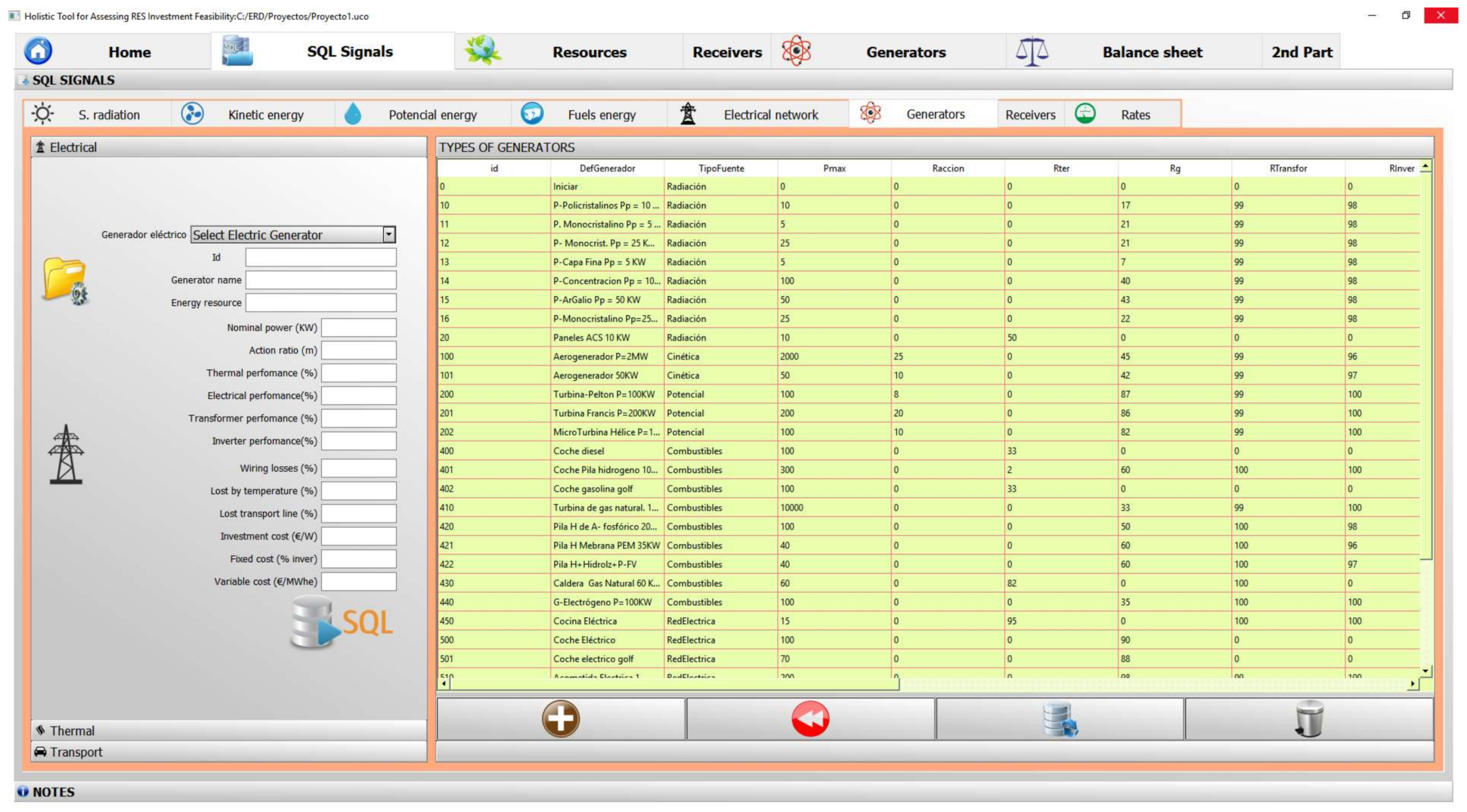Click the database save icon button
The height and width of the screenshot is (812, 1467).
coord(1059,719)
